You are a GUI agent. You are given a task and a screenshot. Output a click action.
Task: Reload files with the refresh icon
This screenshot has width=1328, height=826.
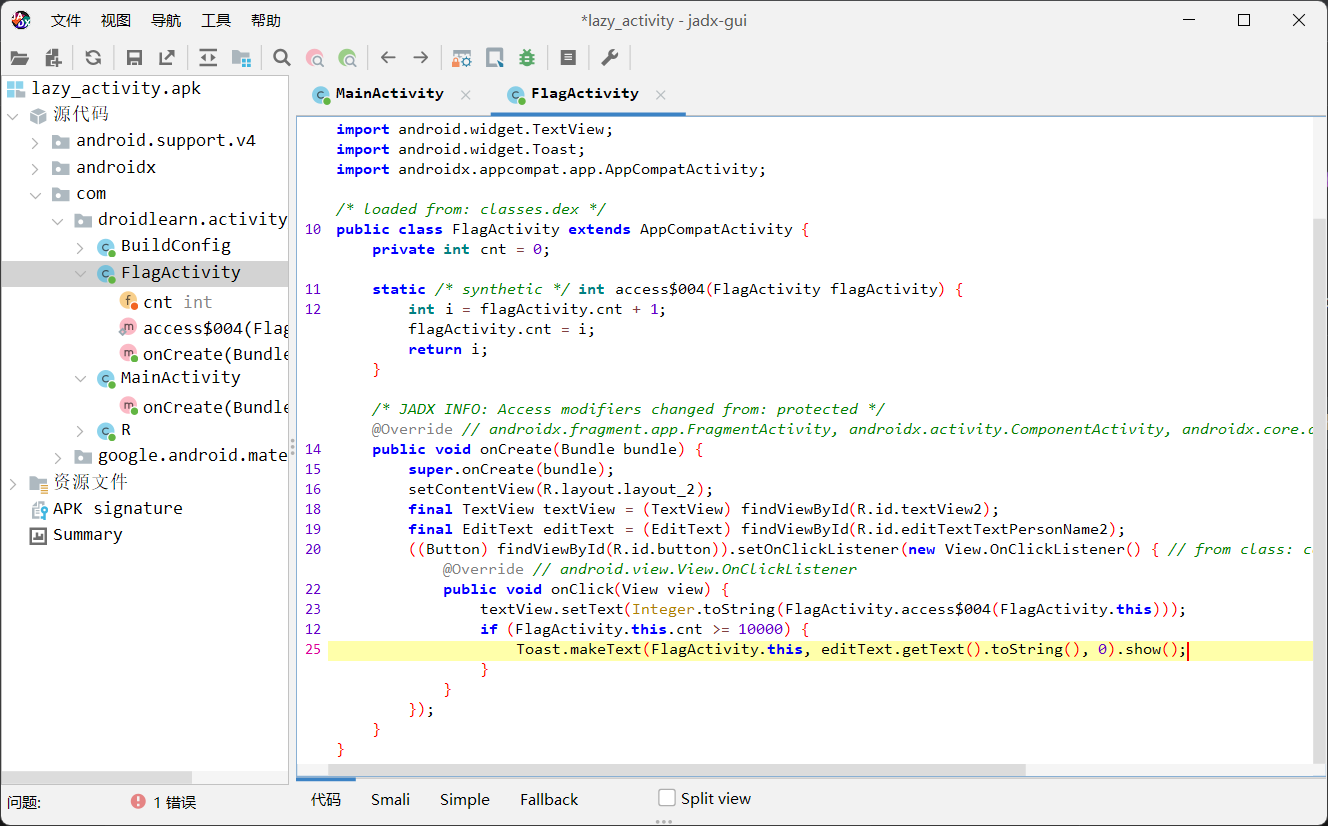click(93, 58)
